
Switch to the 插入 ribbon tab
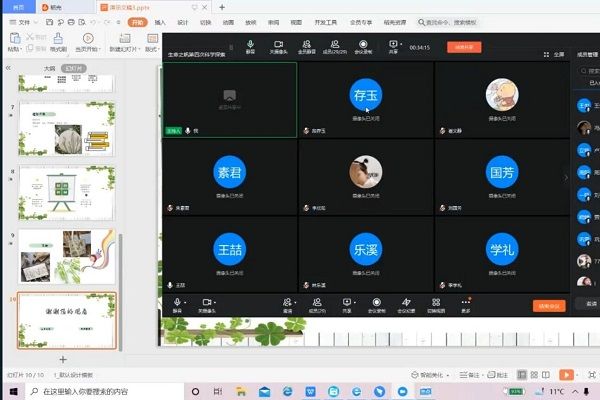coord(159,20)
